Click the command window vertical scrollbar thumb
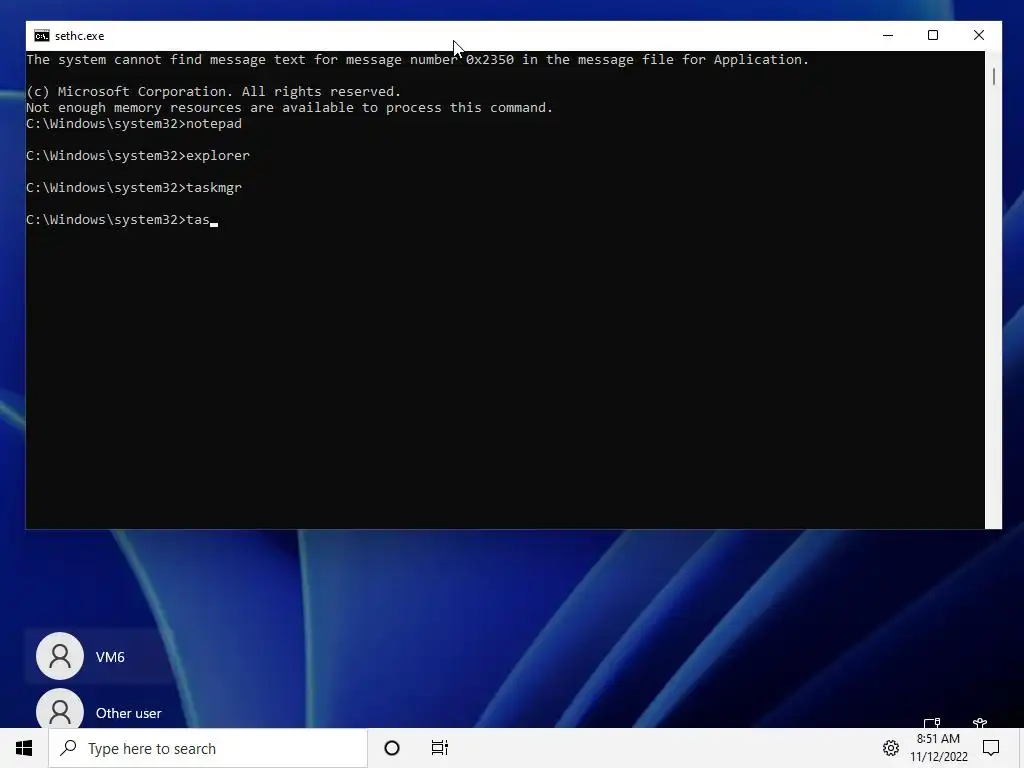Viewport: 1024px width, 768px height. point(993,76)
